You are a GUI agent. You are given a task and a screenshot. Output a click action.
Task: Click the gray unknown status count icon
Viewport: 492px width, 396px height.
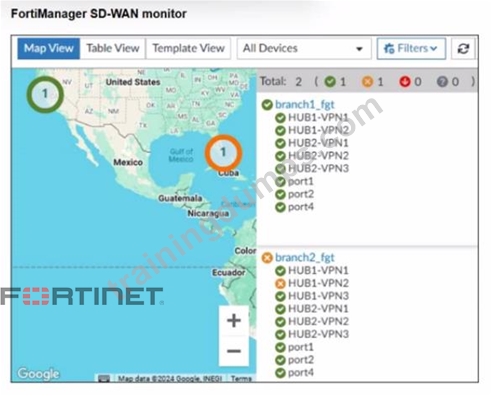(x=442, y=82)
